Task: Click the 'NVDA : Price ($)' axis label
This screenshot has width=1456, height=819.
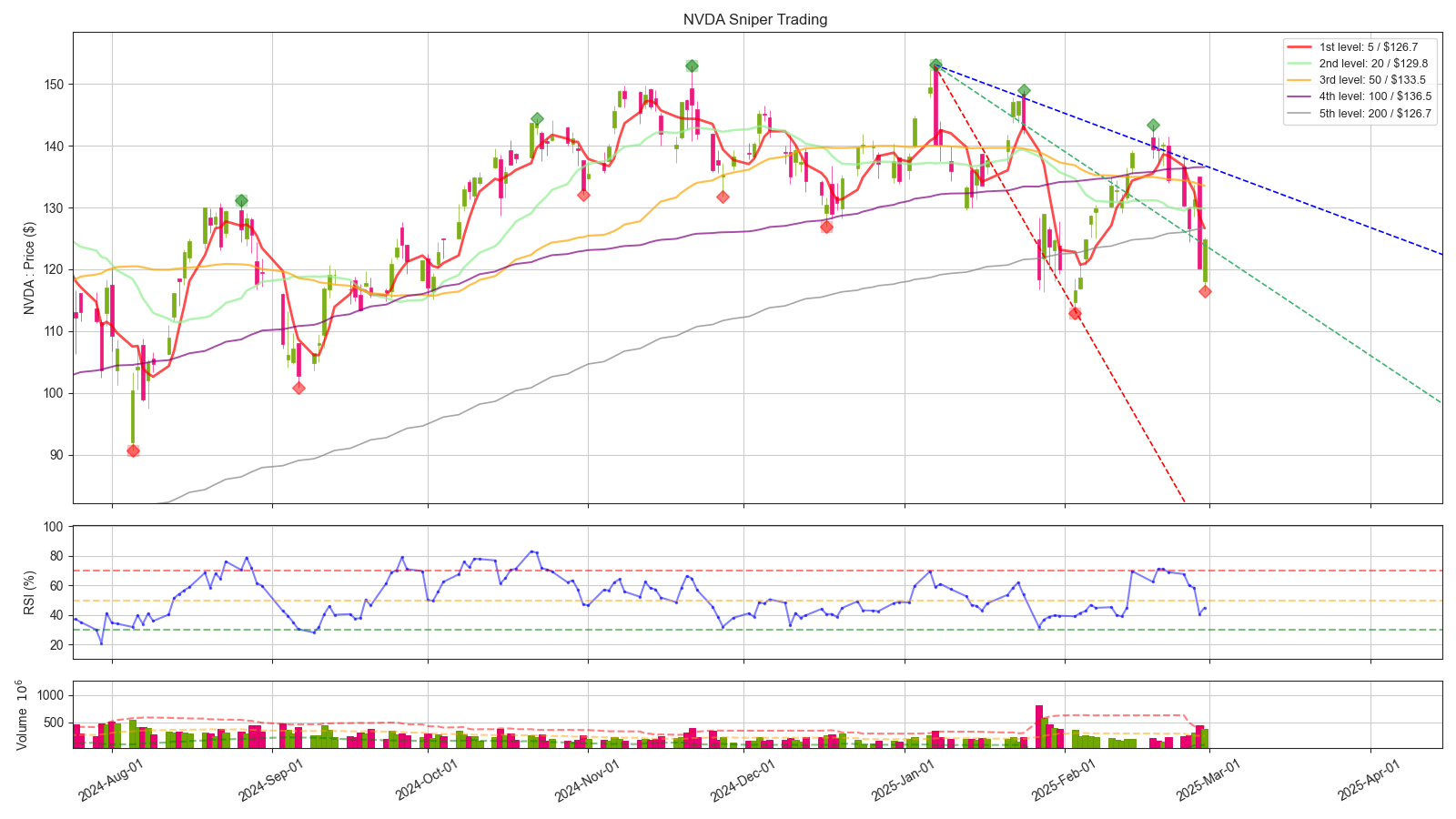Action: pyautogui.click(x=29, y=268)
